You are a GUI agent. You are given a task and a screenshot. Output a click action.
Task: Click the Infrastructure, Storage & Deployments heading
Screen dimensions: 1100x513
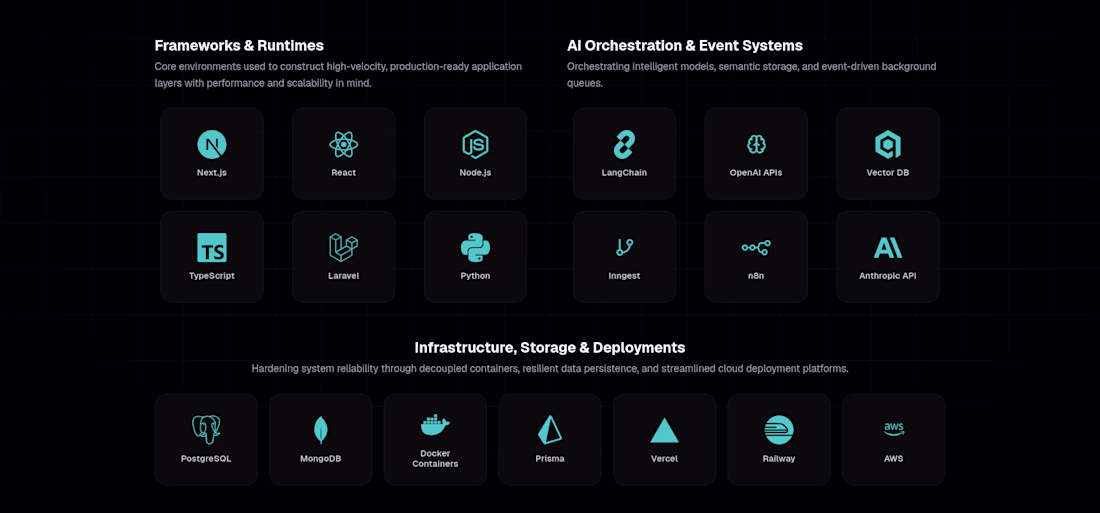pyautogui.click(x=550, y=347)
